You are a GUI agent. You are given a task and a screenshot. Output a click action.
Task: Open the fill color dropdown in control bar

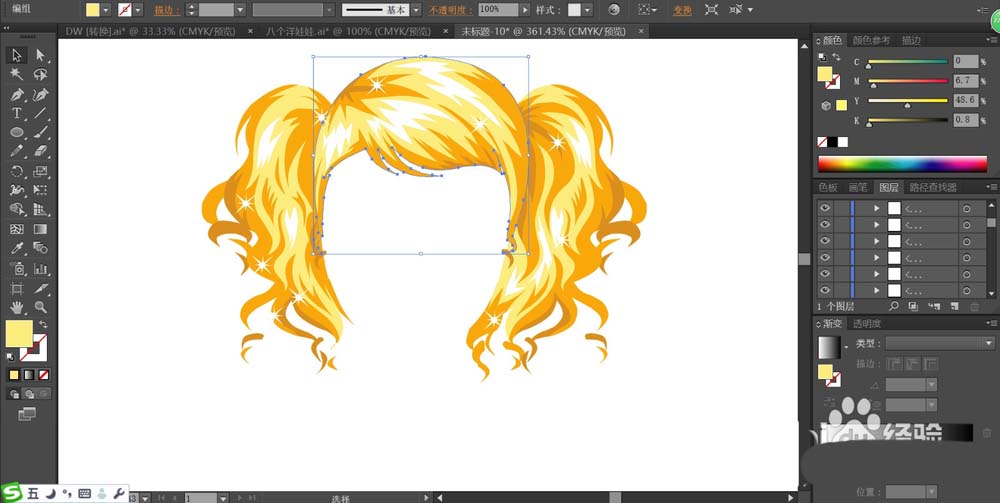coord(106,10)
